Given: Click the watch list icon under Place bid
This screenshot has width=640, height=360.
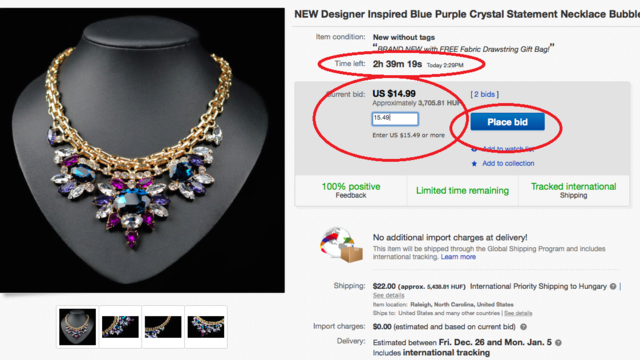Looking at the screenshot, I should tap(474, 149).
